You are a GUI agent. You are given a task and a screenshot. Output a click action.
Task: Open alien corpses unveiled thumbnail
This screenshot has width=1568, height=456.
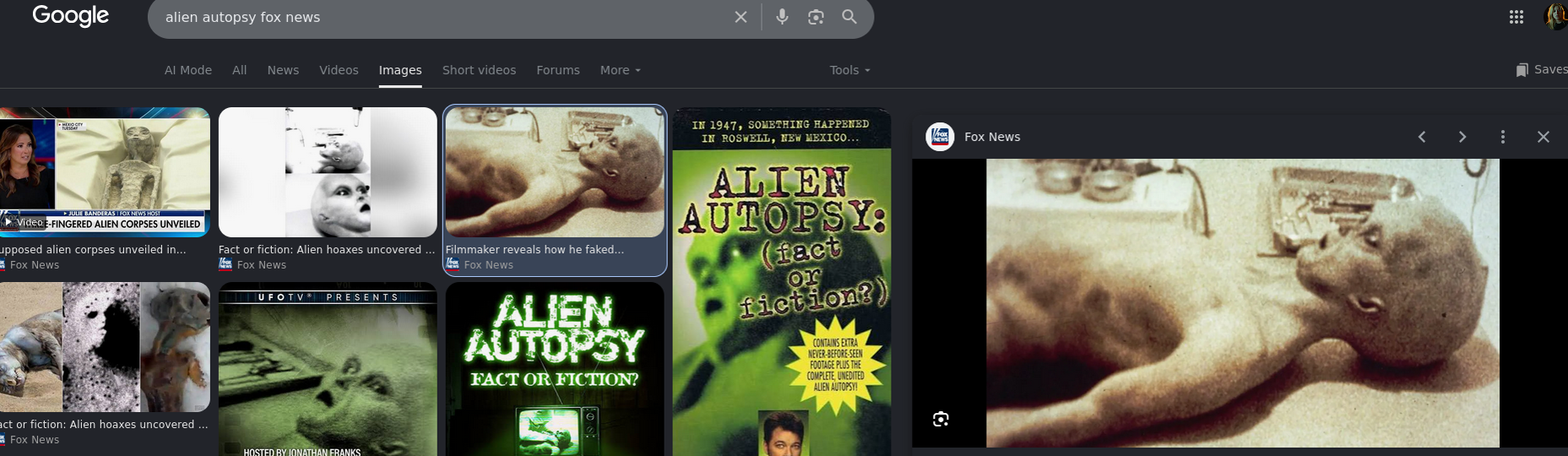pos(105,171)
